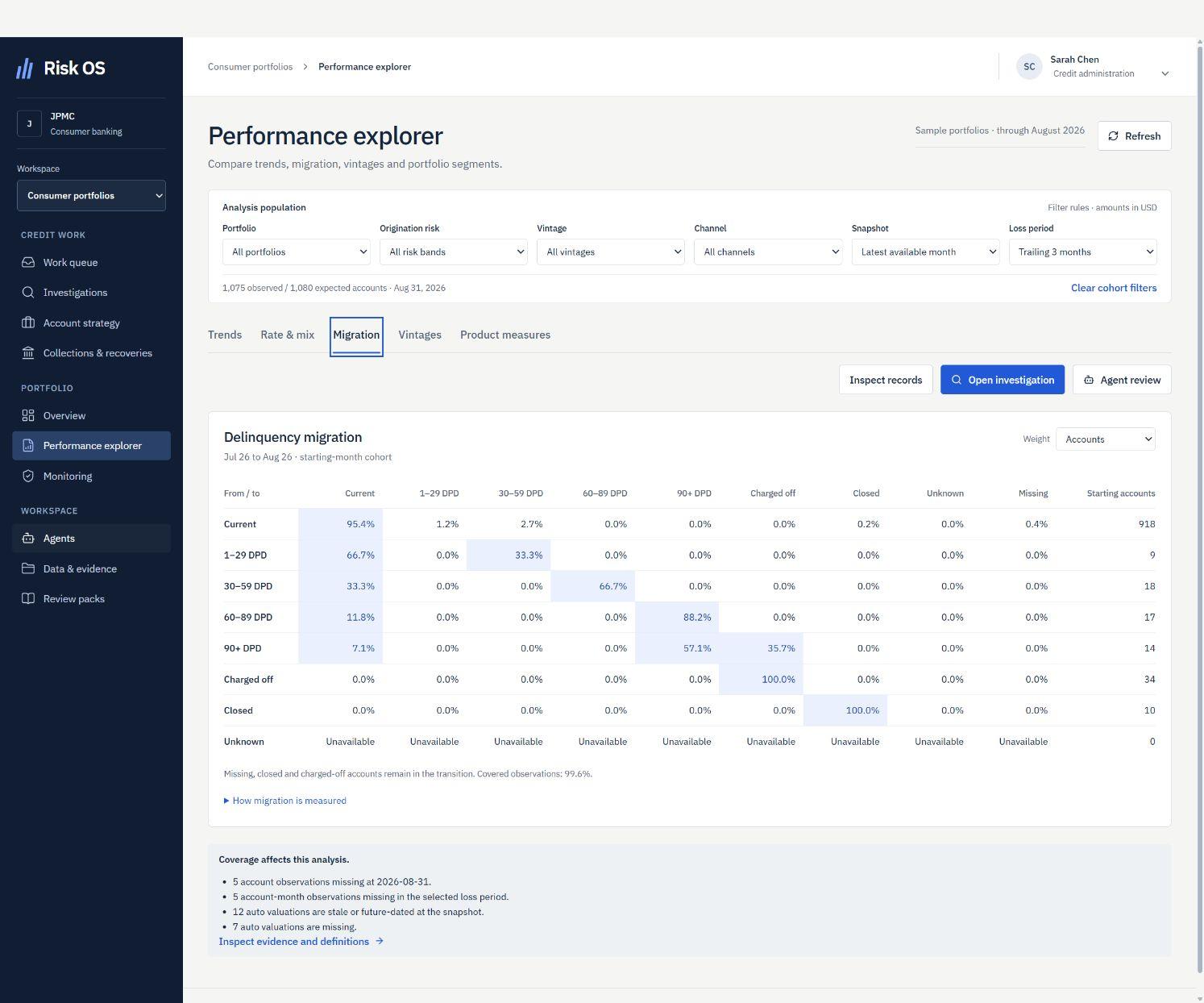The width and height of the screenshot is (1204, 1003).
Task: Click the Inspect records button
Action: [886, 380]
